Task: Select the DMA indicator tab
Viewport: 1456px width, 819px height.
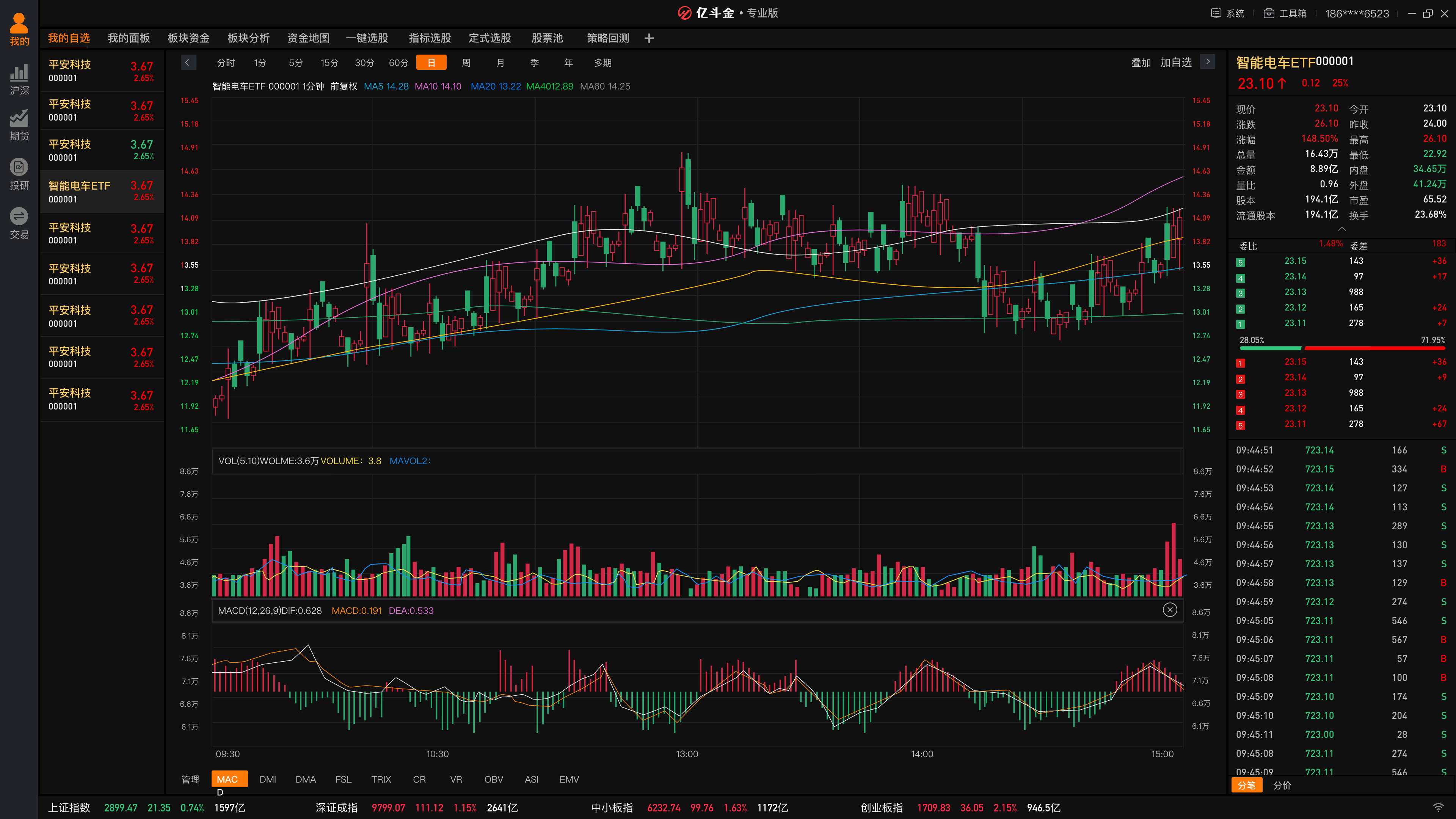Action: tap(306, 779)
